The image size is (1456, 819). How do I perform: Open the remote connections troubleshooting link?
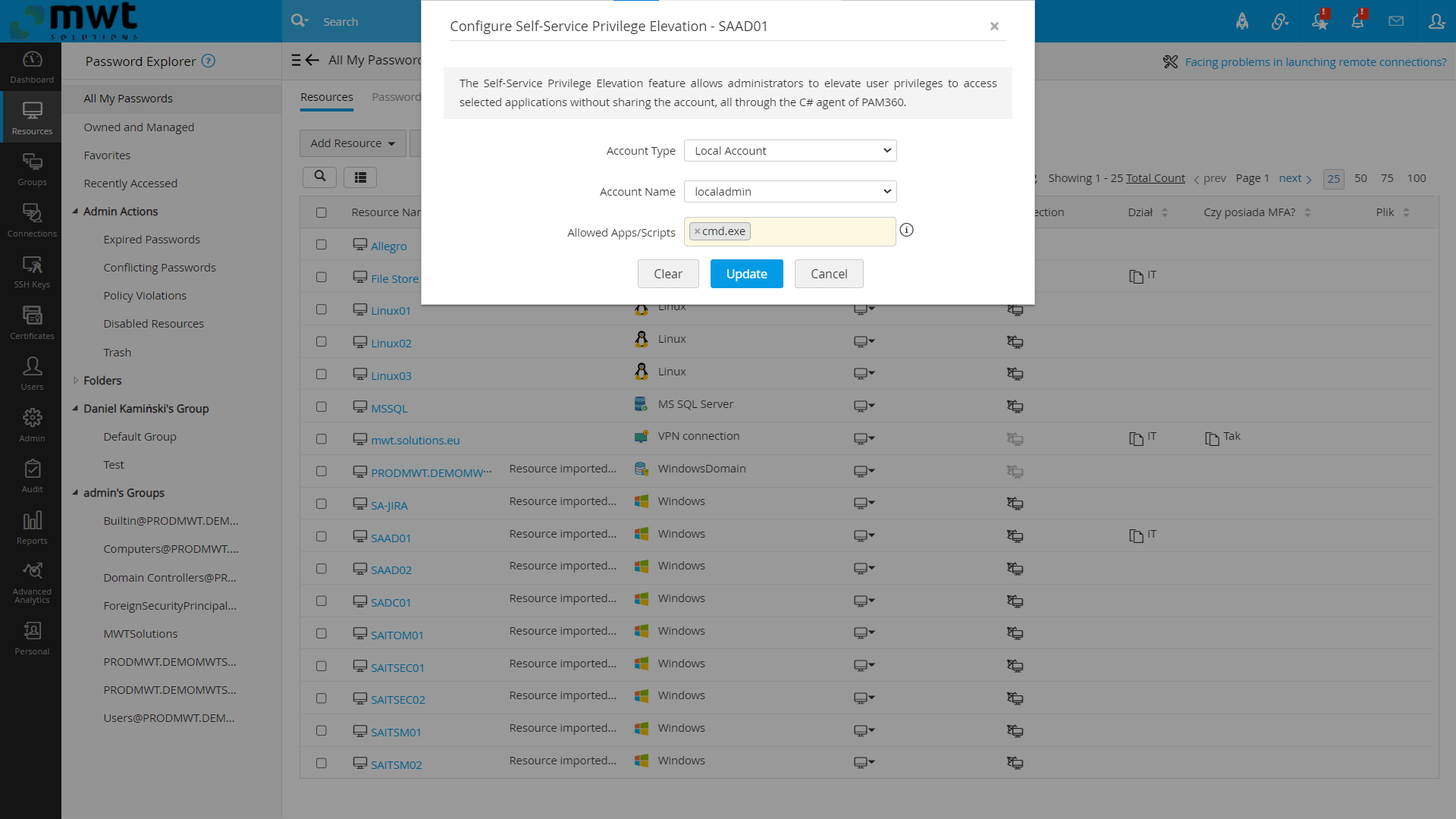pyautogui.click(x=1316, y=61)
